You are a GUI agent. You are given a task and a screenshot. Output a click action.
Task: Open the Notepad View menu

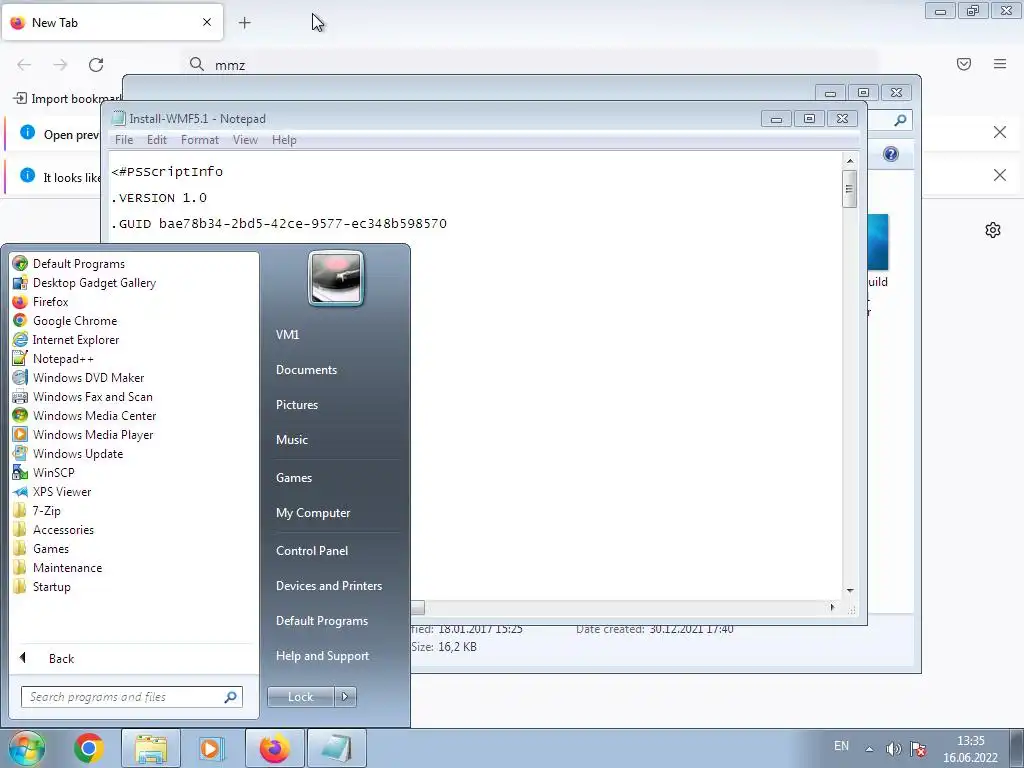coord(246,140)
